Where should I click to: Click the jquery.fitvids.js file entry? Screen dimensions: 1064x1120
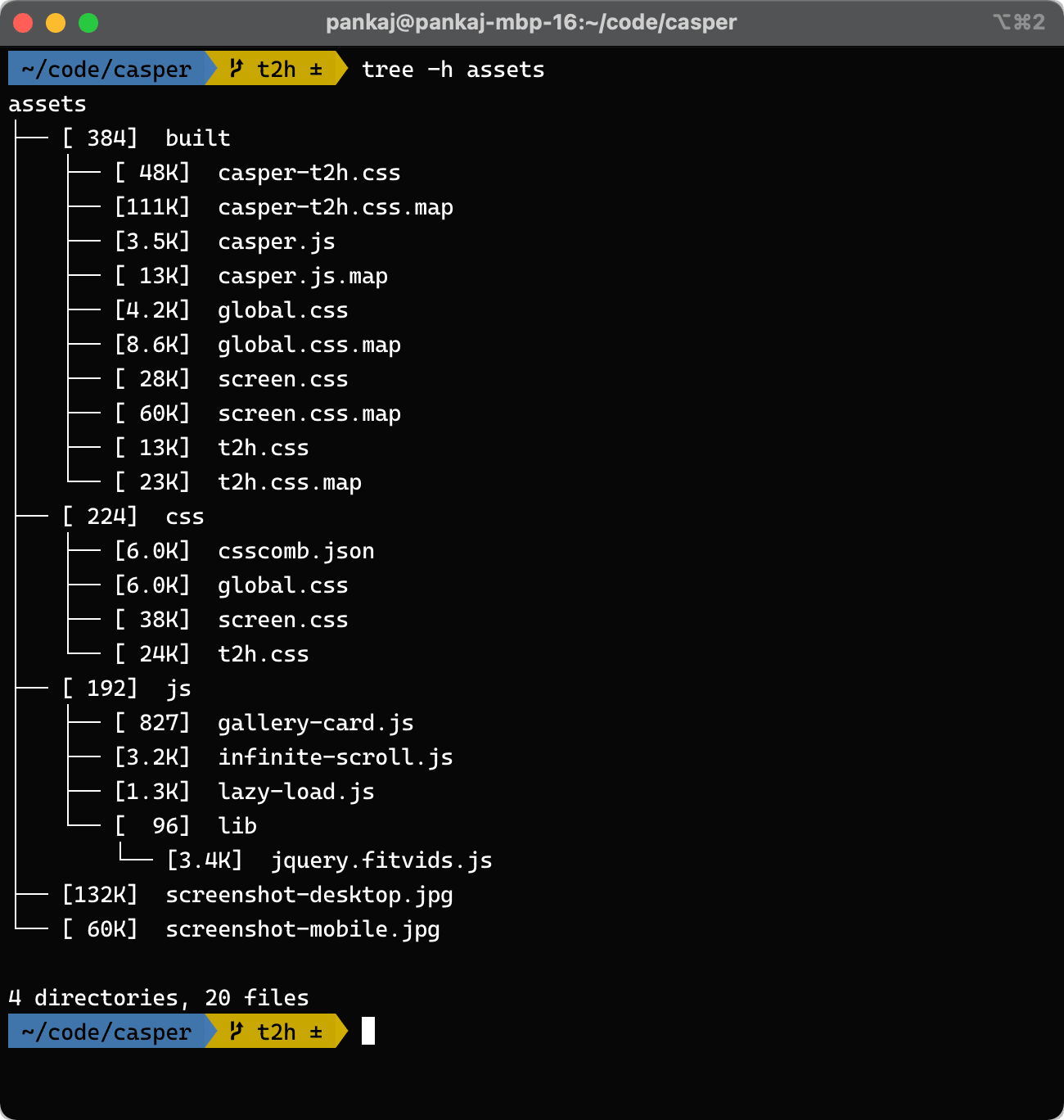point(381,860)
